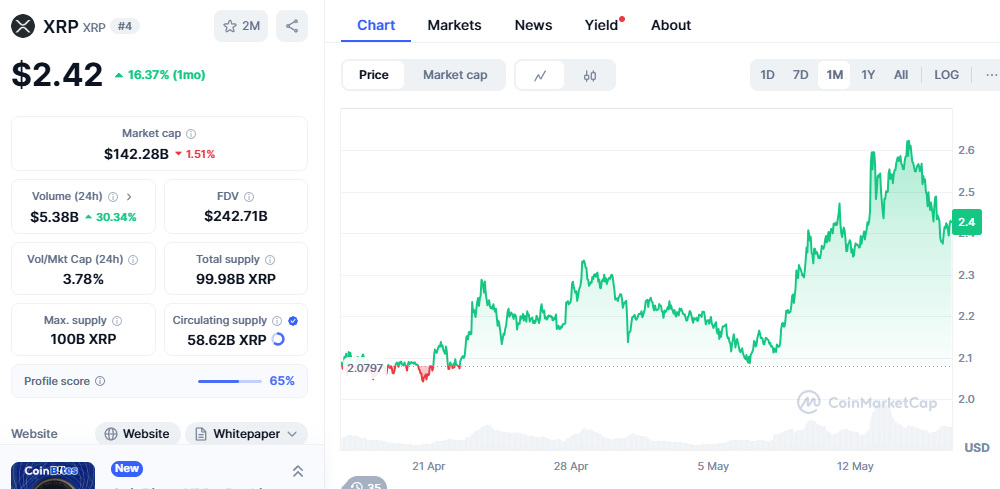Click the $2.42 price text
Screen dimensions: 1000x489
(57, 75)
